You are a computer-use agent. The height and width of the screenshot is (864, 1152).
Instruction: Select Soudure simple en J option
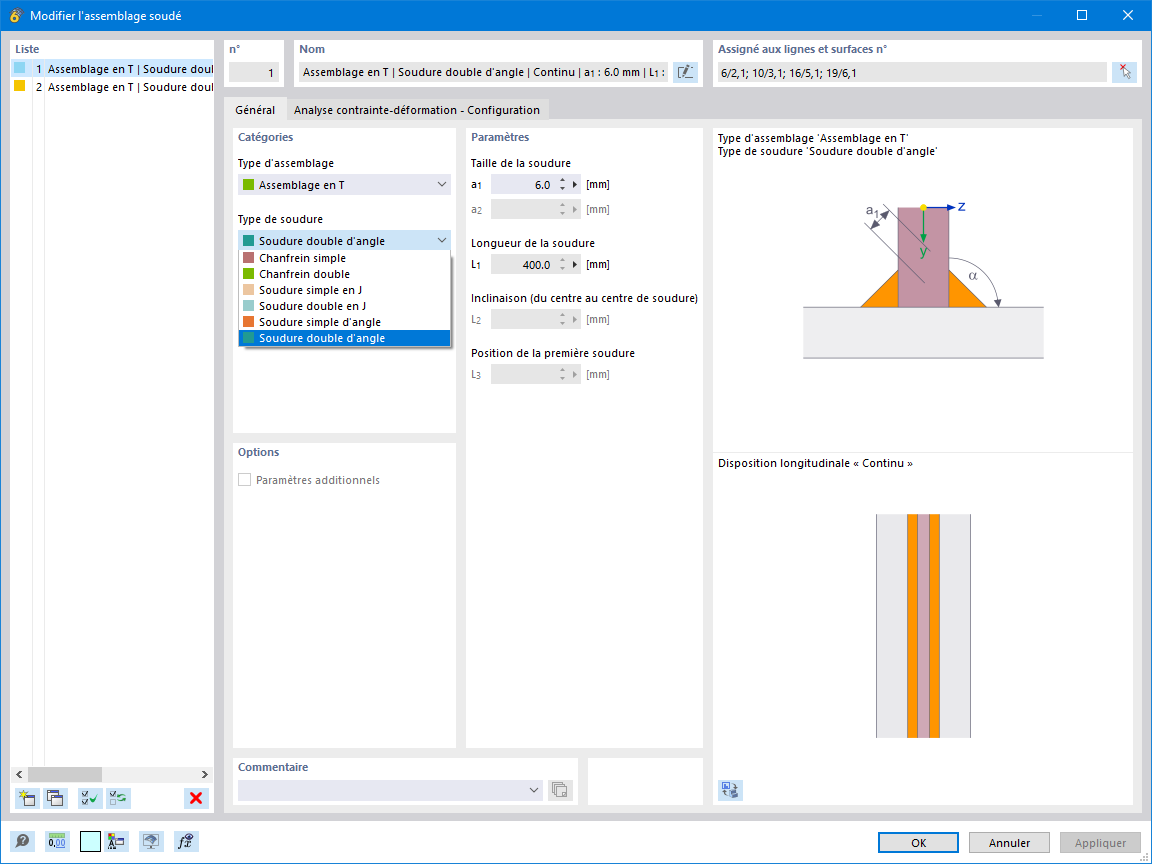tap(345, 290)
